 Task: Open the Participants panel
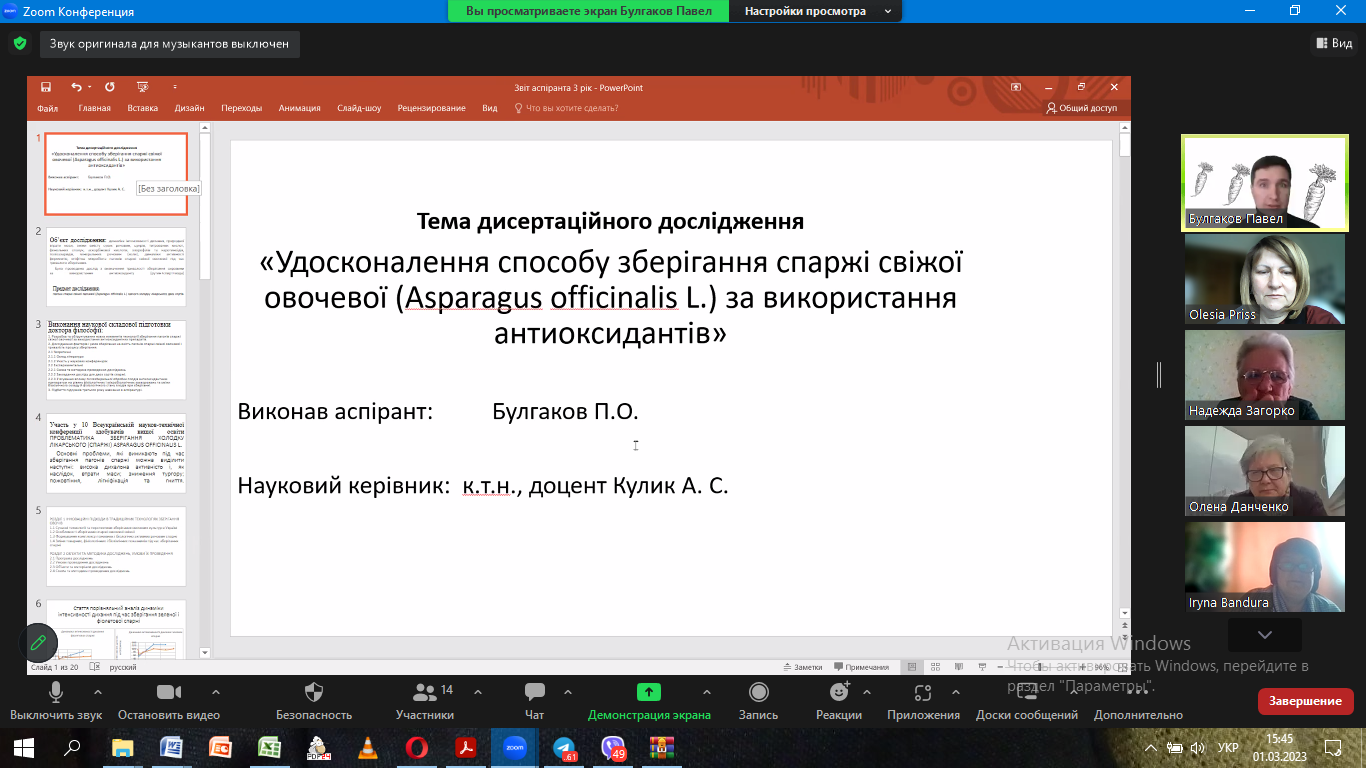[425, 692]
